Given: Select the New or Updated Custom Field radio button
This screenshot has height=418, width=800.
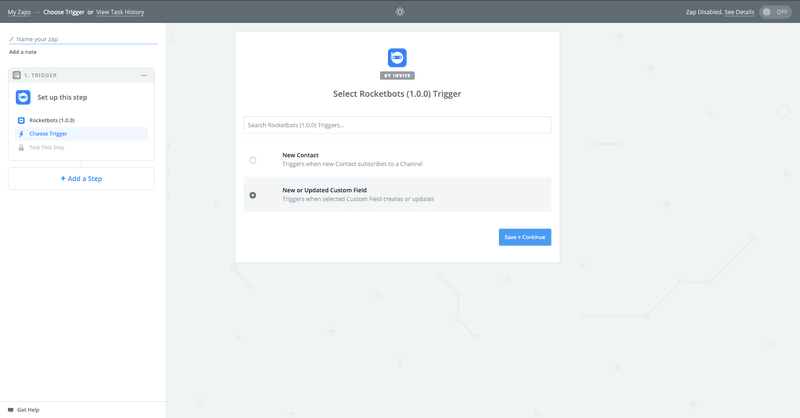Looking at the screenshot, I should 253,195.
